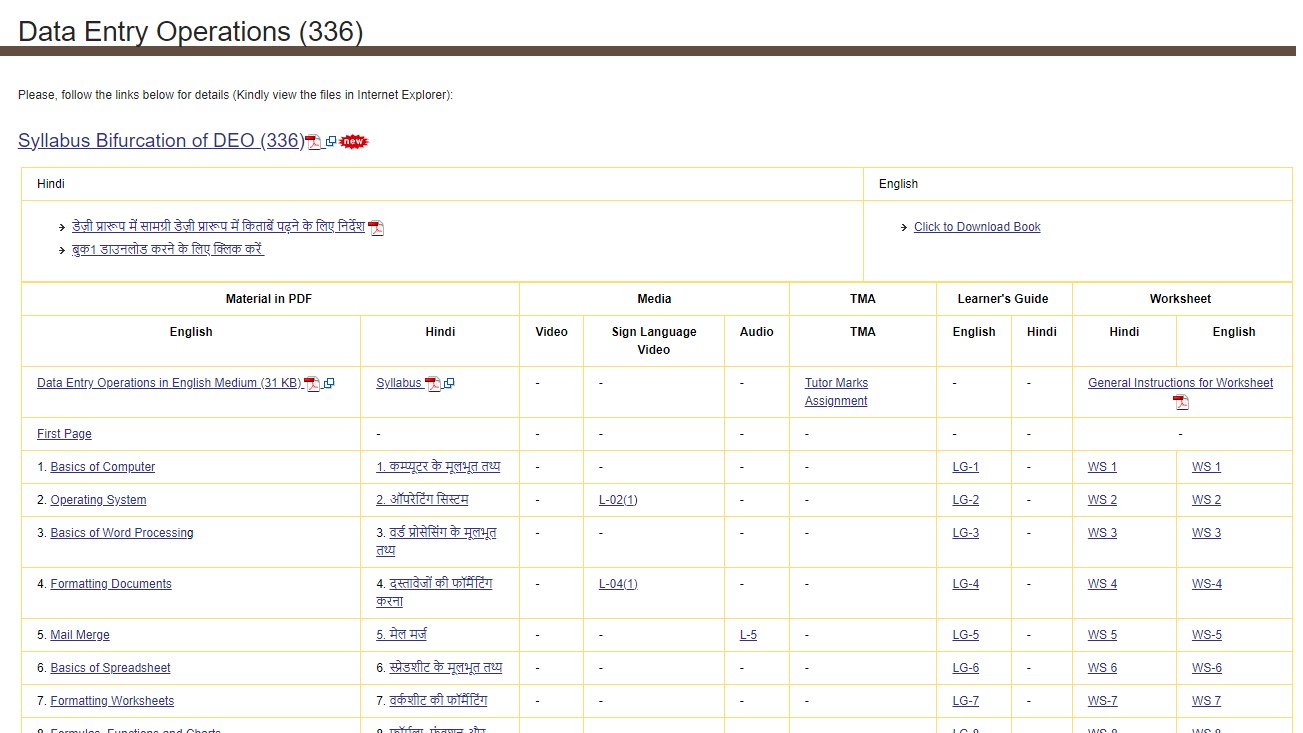Click PDF icon under General Instructions for Worksheet
This screenshot has height=733, width=1303.
point(1181,402)
